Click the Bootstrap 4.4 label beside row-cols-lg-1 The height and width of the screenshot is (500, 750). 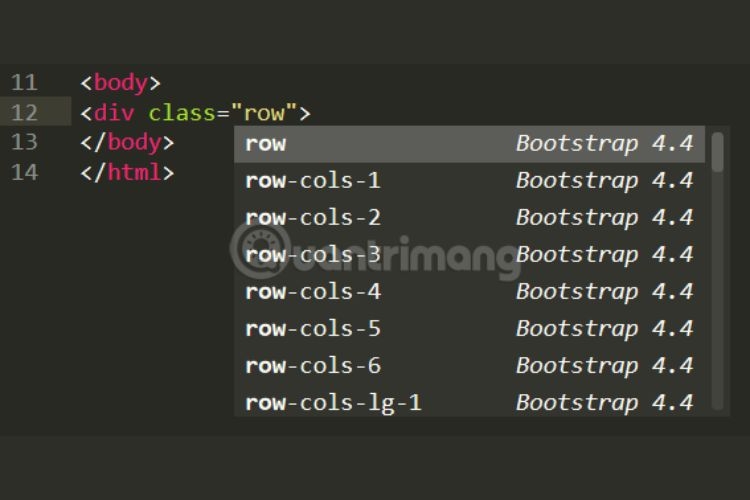[605, 403]
